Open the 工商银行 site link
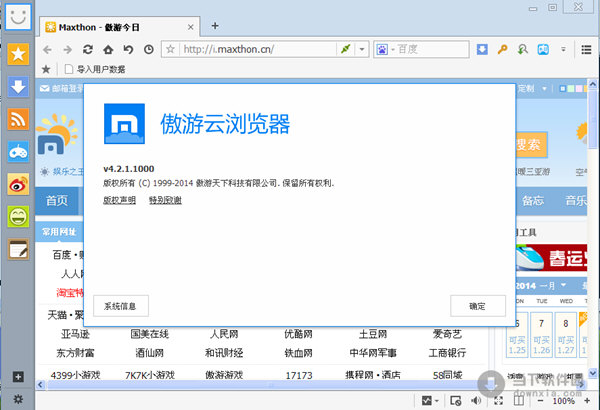Image resolution: width=600 pixels, height=410 pixels. click(447, 353)
